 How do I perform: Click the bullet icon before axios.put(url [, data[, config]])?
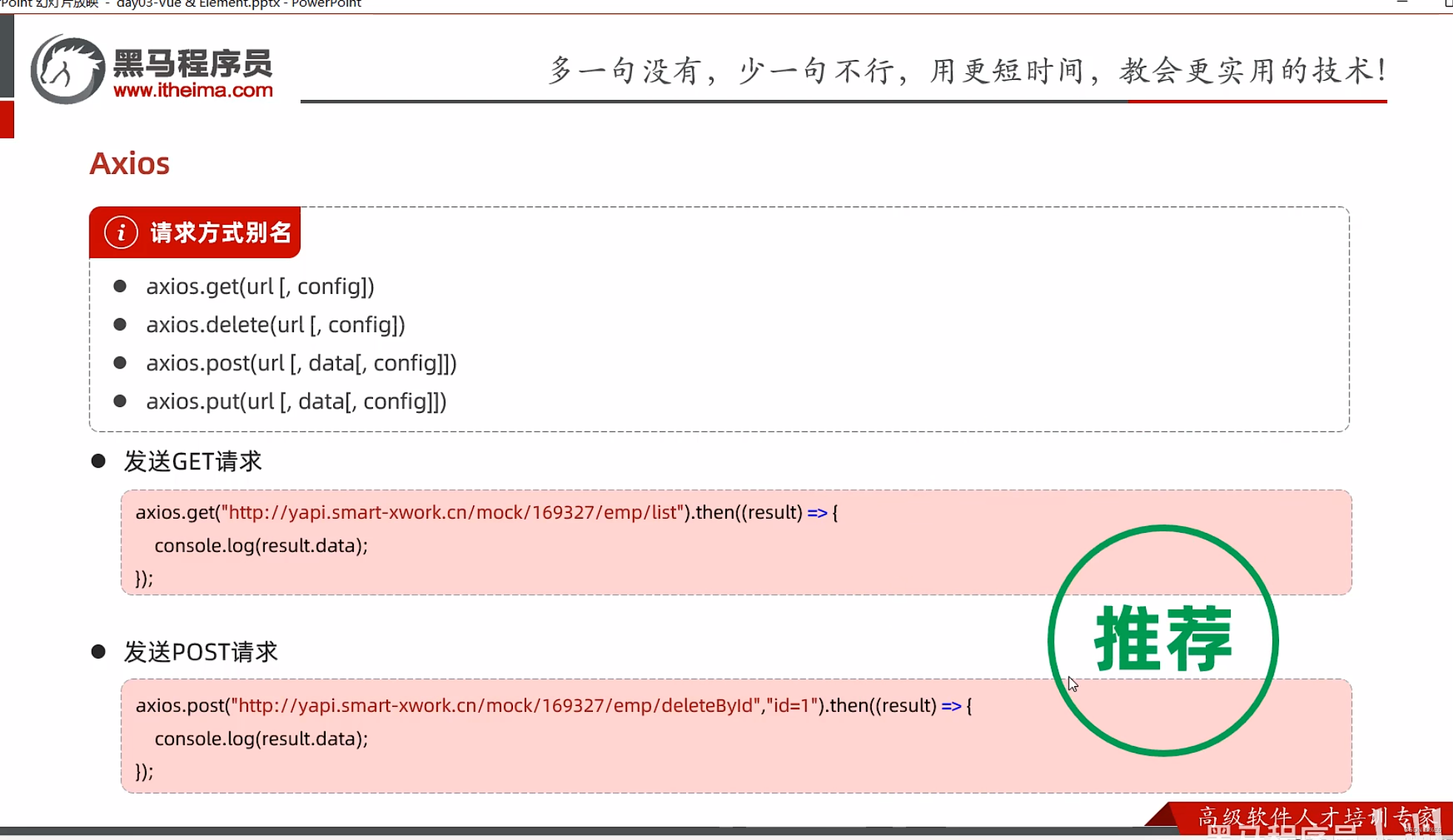coord(120,400)
